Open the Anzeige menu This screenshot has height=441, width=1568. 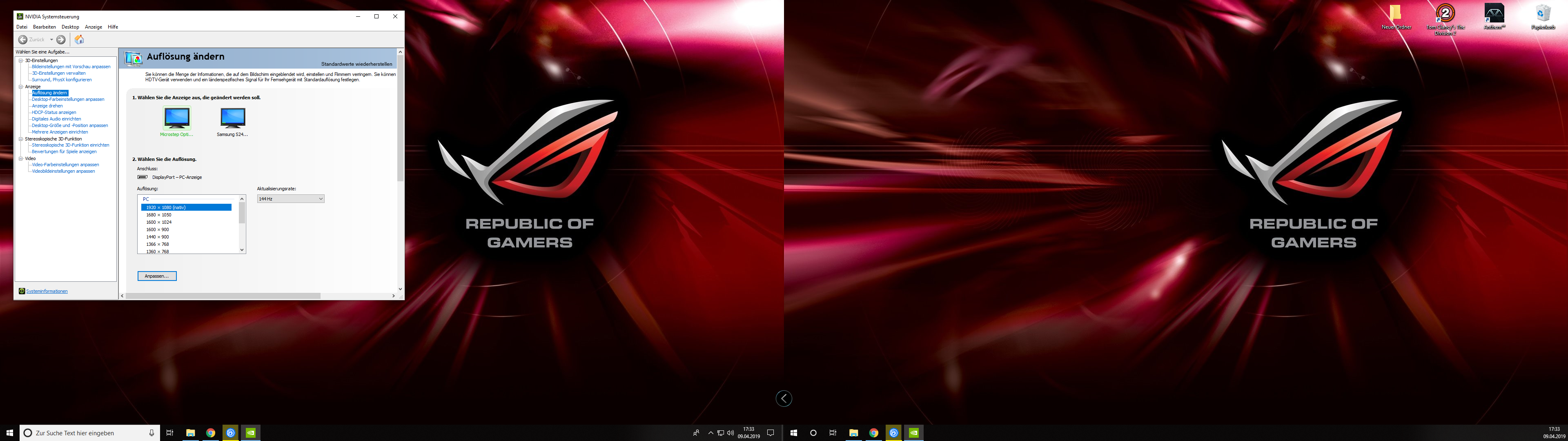[x=93, y=27]
